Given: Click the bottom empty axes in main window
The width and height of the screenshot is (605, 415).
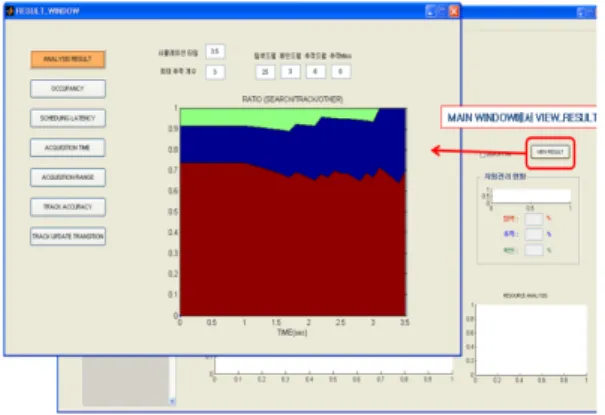Looking at the screenshot, I should coord(333,365).
